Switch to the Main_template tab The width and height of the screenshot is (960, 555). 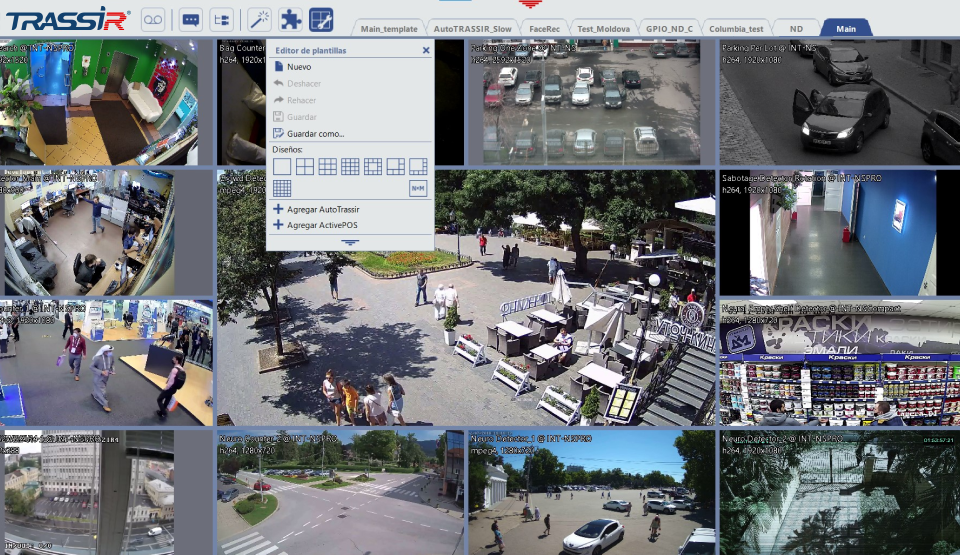(388, 29)
